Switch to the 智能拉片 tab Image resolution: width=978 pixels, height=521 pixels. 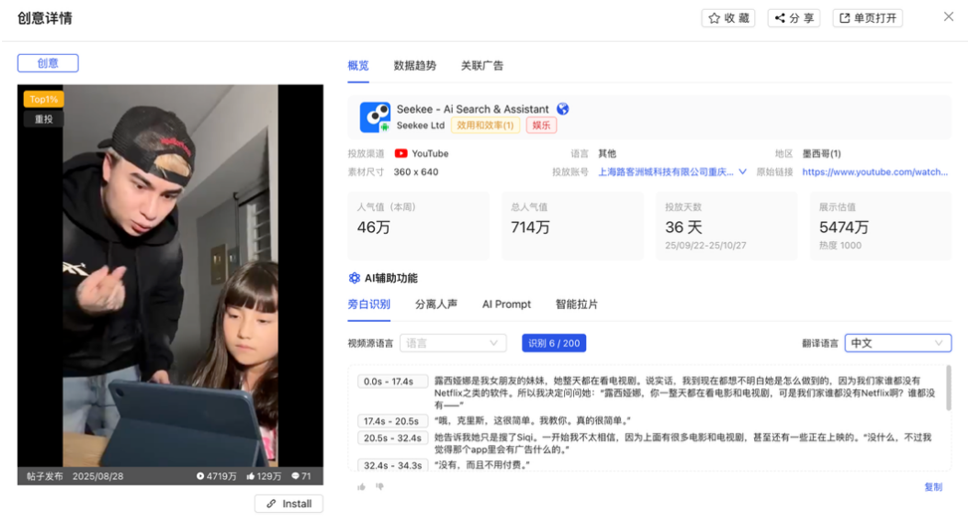(x=576, y=304)
